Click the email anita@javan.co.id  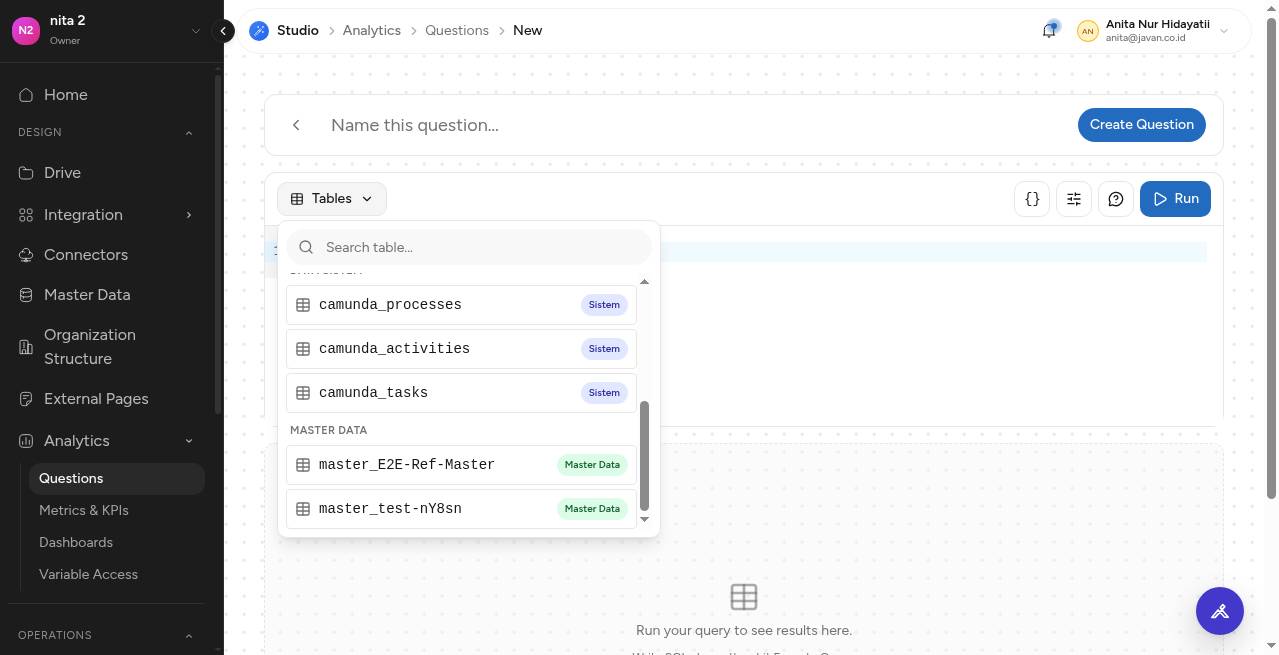pos(1146,38)
